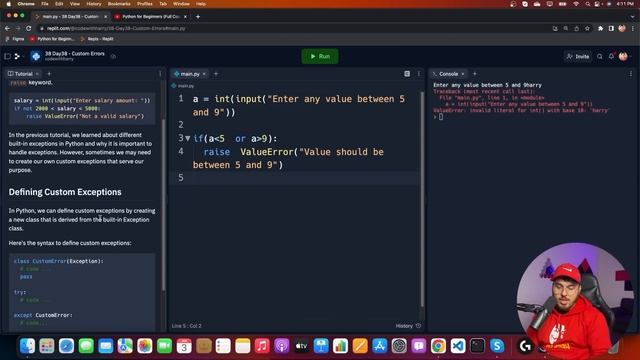Open the Invite collaborators button
This screenshot has width=640, height=360.
click(x=578, y=56)
